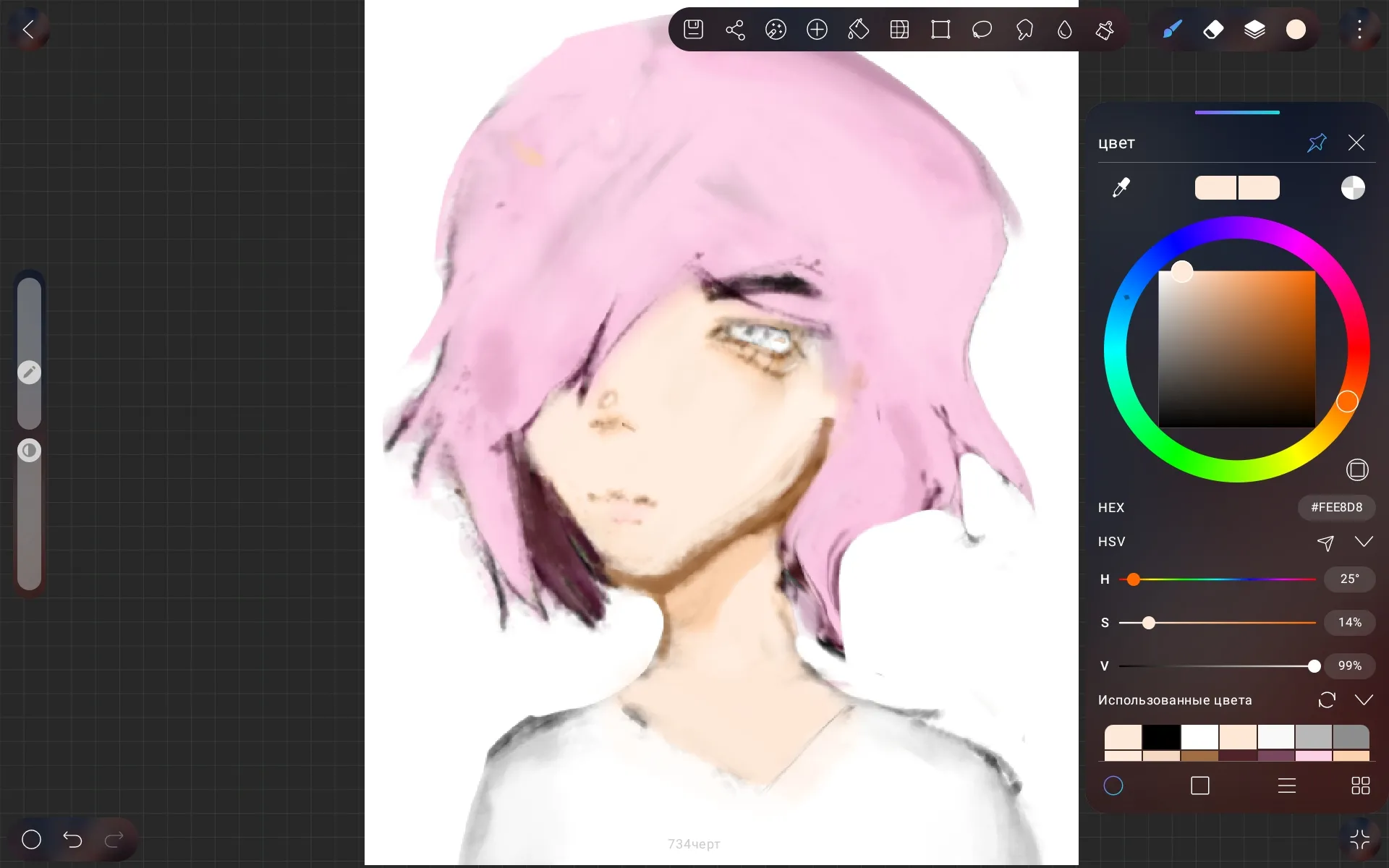The width and height of the screenshot is (1389, 868).
Task: Open the share icon
Action: pos(735,30)
